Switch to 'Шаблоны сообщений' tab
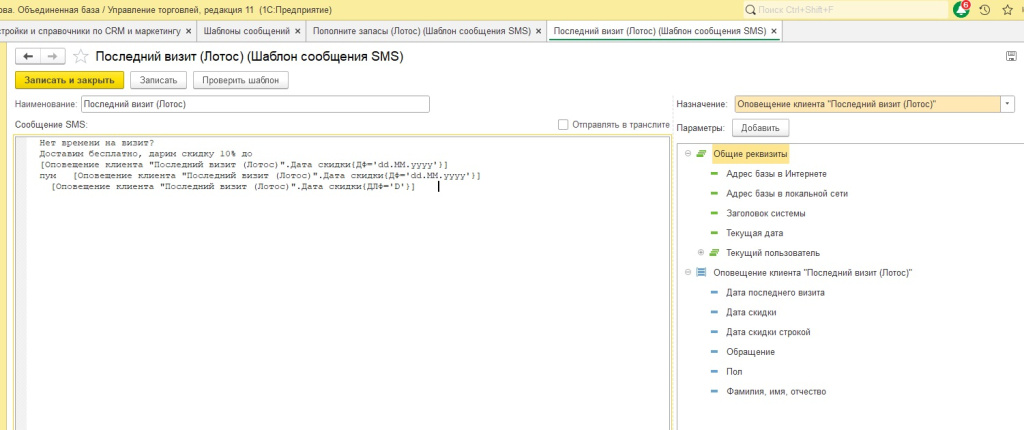 tap(246, 31)
